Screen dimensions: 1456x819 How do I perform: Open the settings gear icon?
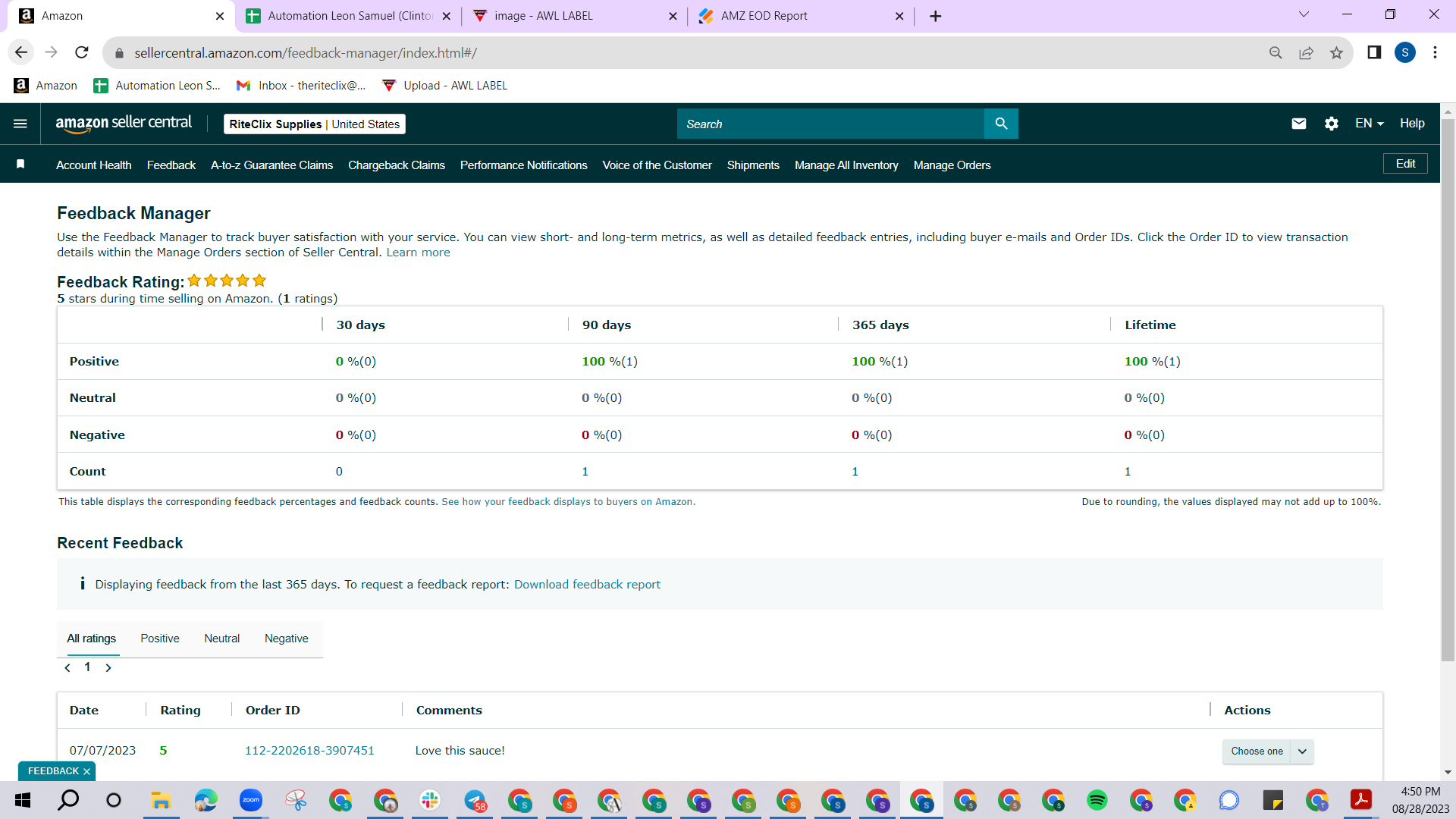pos(1332,124)
